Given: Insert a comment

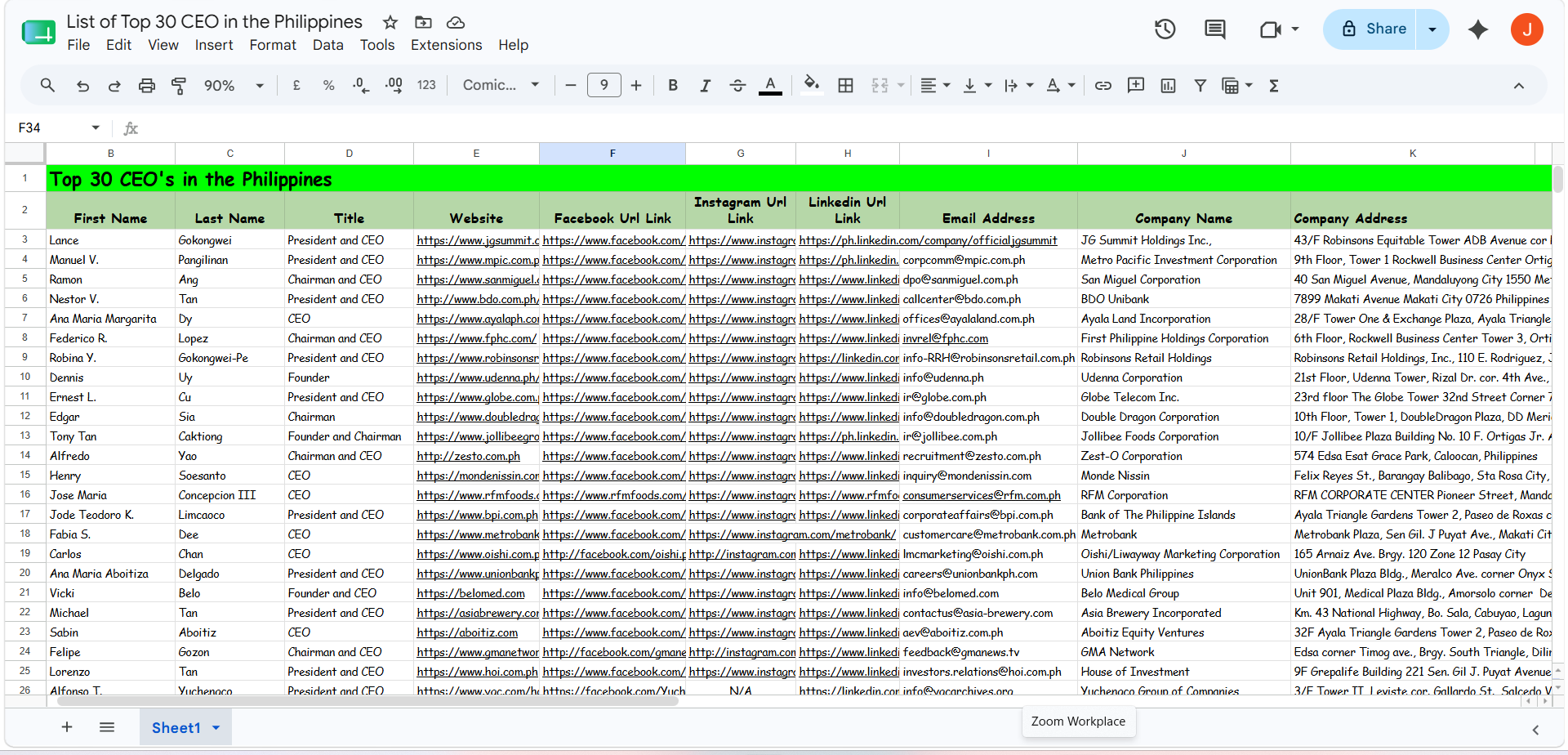Looking at the screenshot, I should tap(1136, 85).
